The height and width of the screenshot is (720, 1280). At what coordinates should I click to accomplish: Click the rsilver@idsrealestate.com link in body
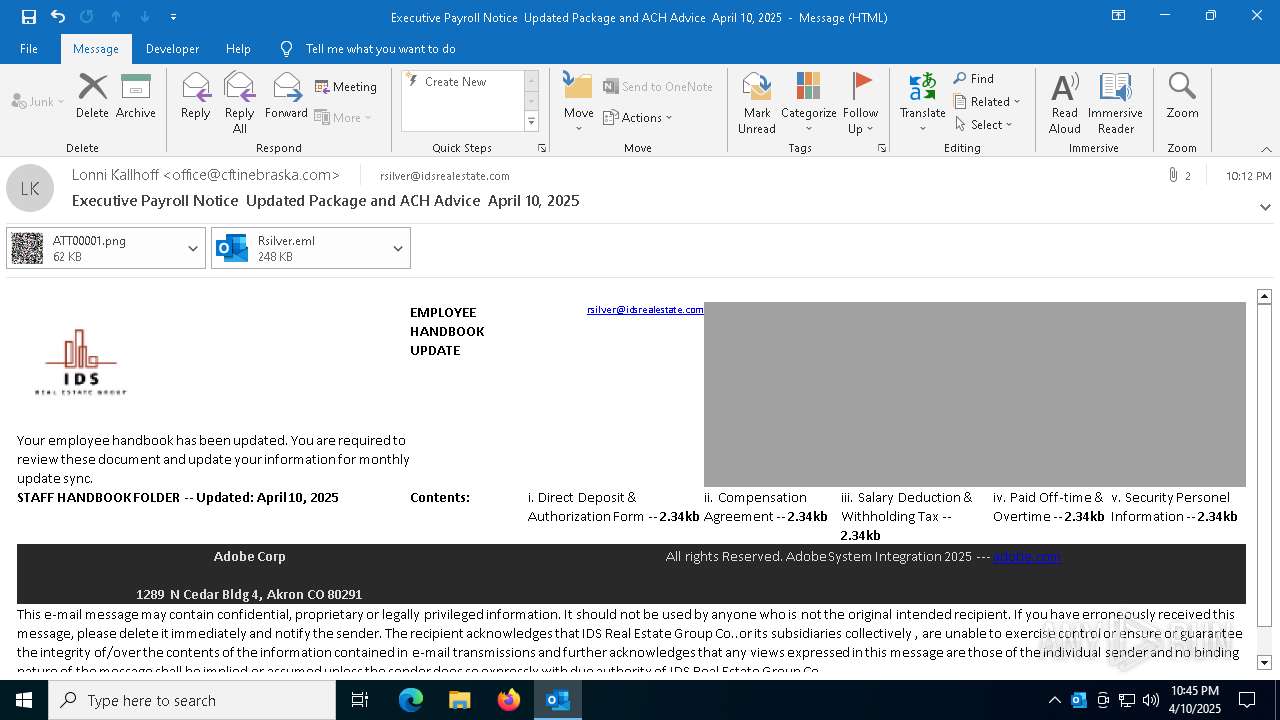645,310
